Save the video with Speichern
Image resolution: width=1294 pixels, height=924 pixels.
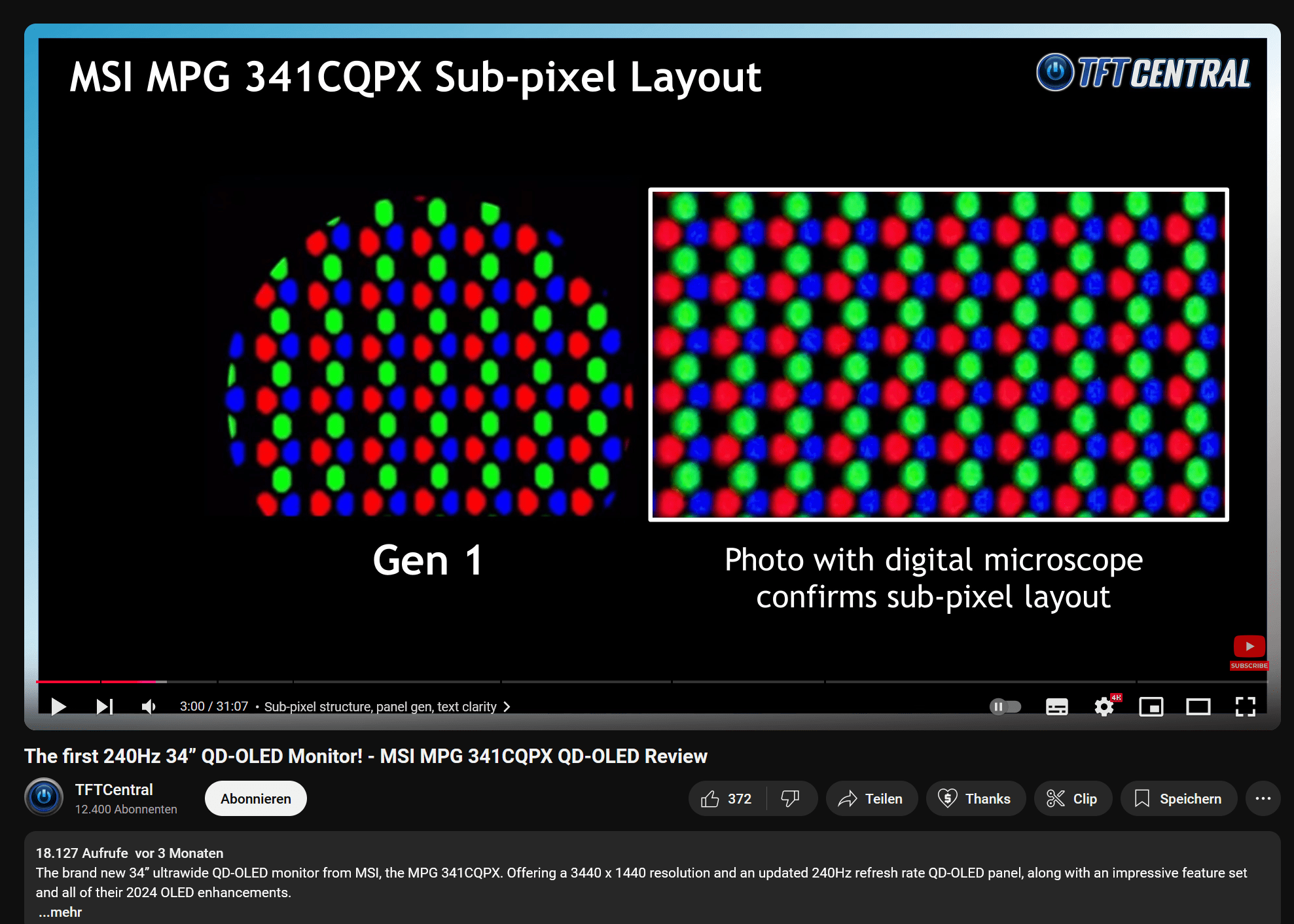tap(1179, 798)
